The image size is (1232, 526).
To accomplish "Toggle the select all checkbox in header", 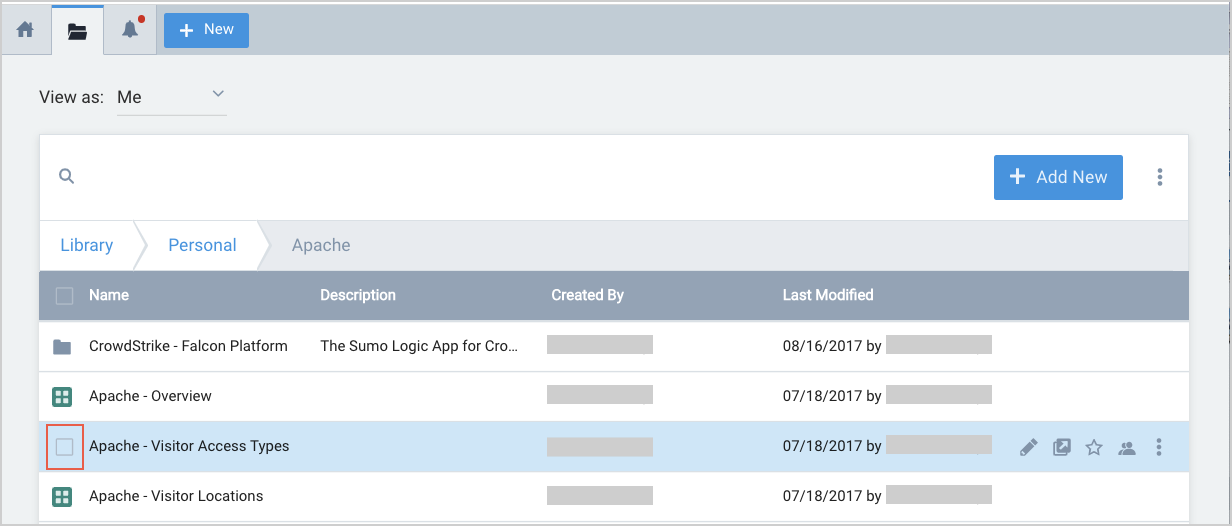I will click(x=64, y=296).
